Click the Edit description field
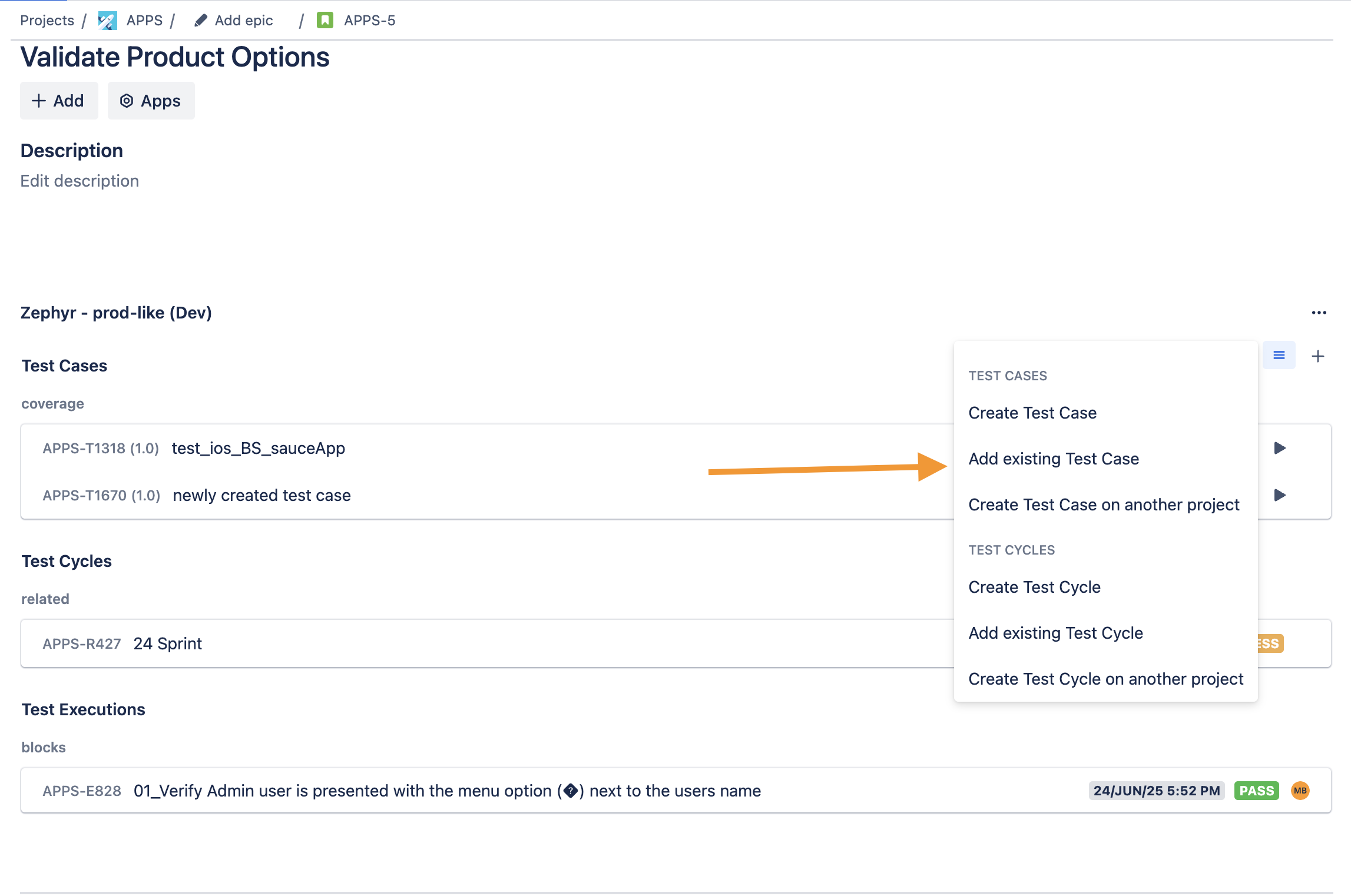This screenshot has height=896, width=1351. click(80, 181)
